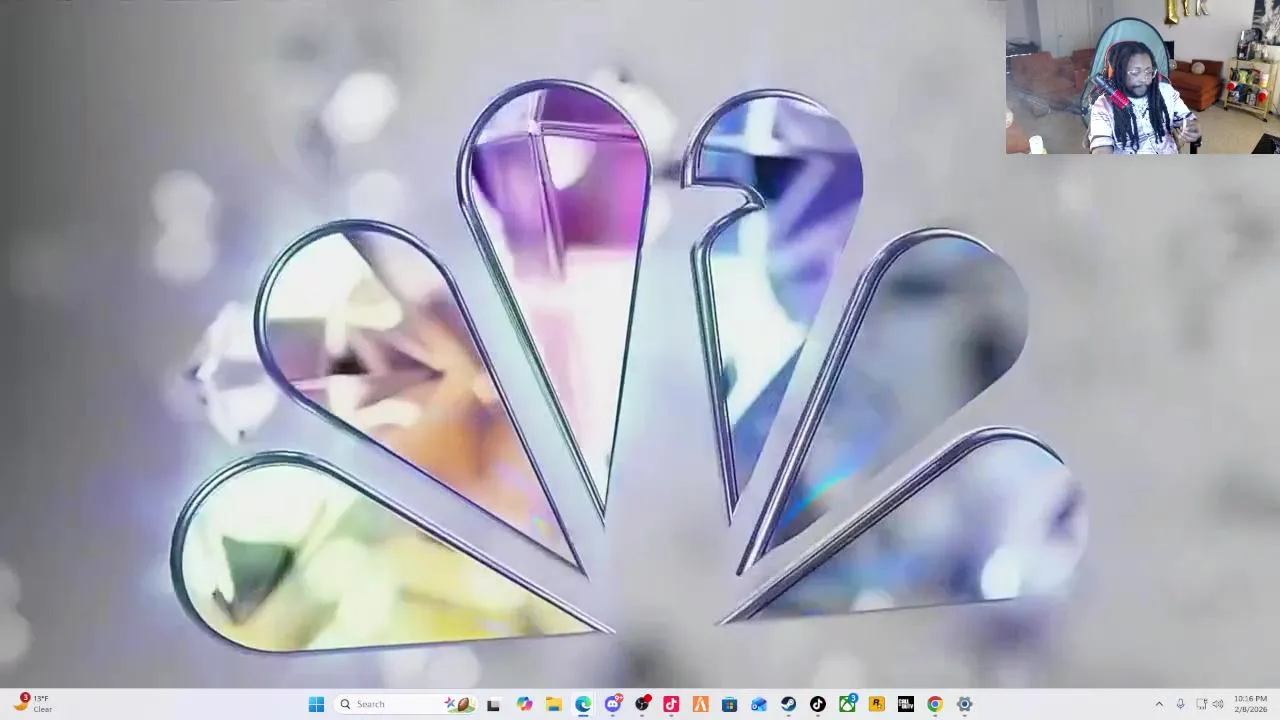Open weather widget showing 13°F Clear
The width and height of the screenshot is (1280, 720).
pos(32,704)
